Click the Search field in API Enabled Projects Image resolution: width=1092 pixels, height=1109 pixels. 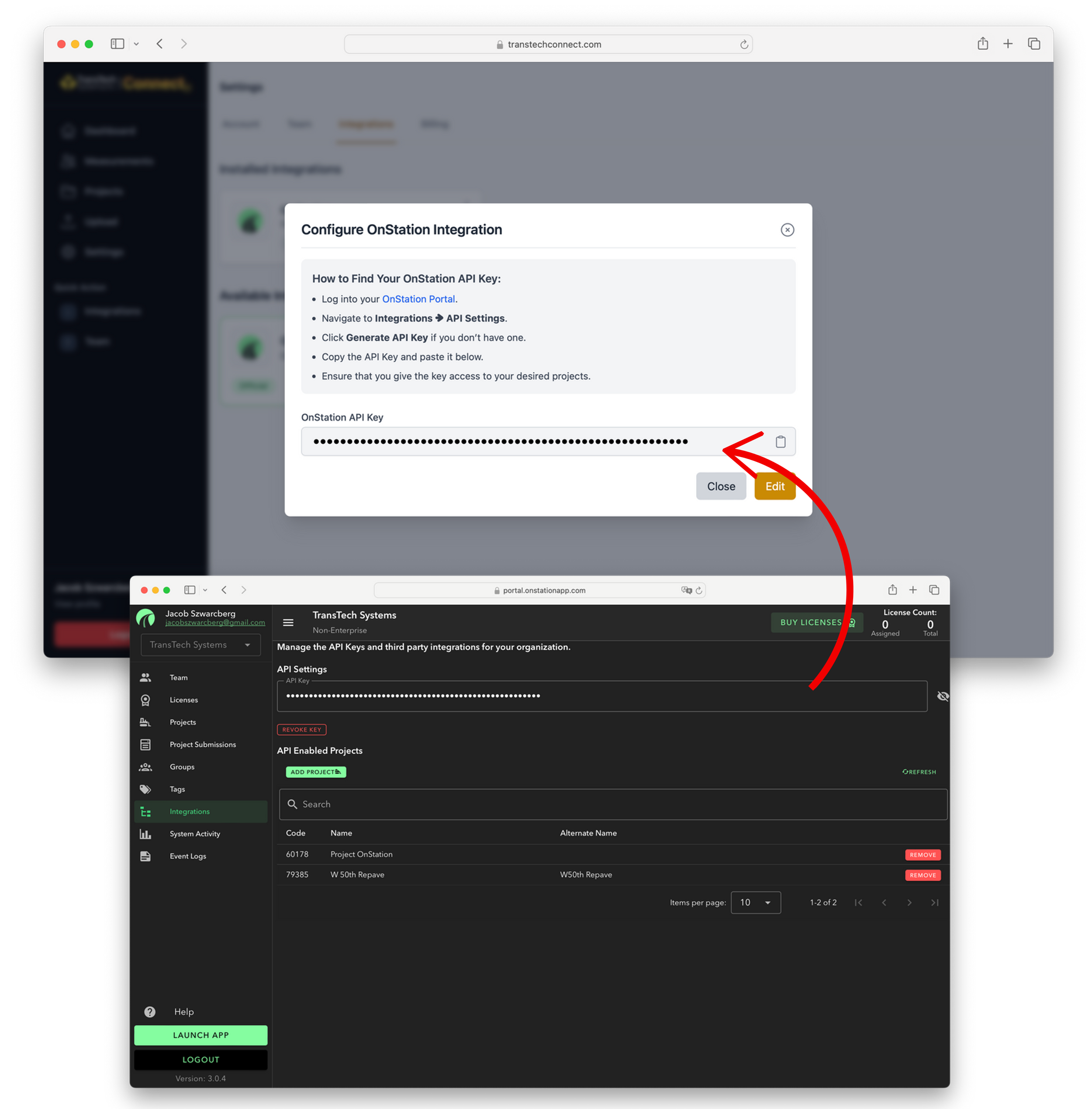(612, 804)
